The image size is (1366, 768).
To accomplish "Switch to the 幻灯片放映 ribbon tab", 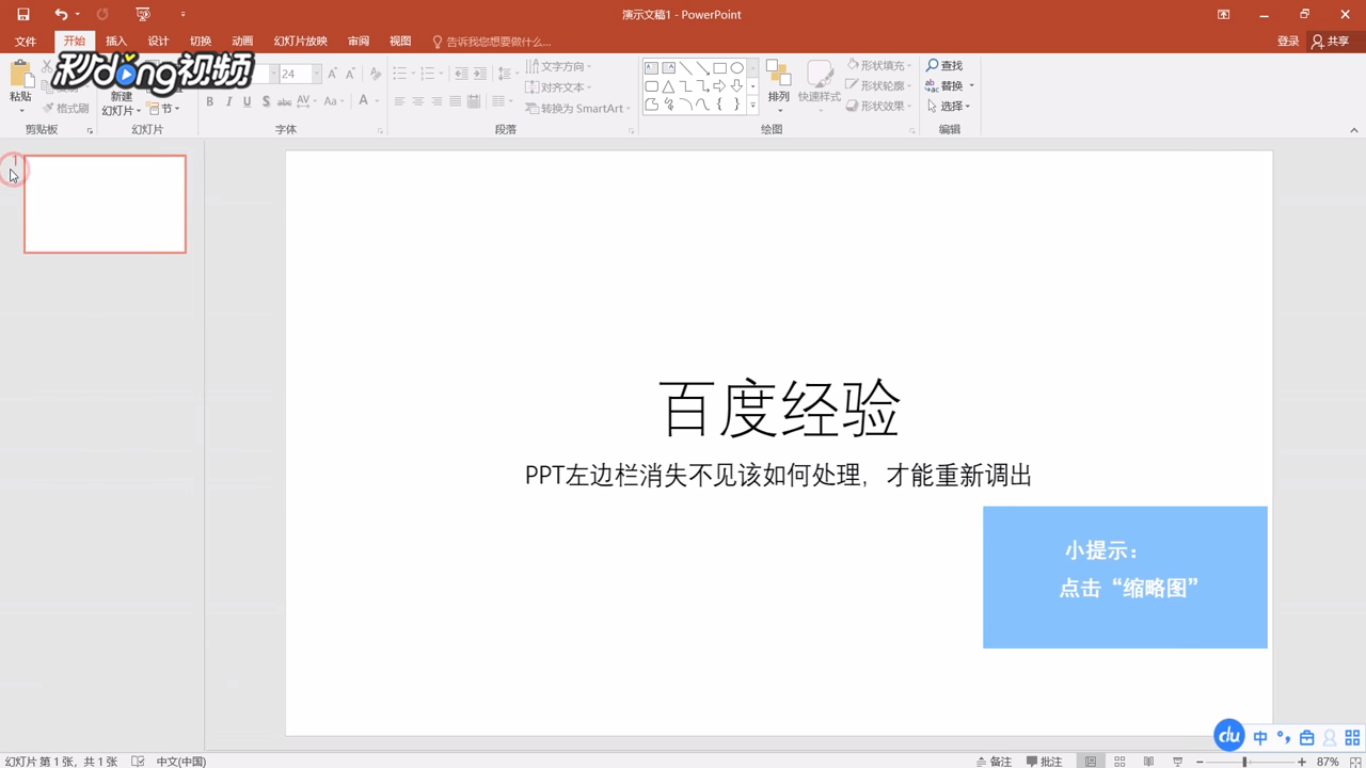I will (300, 41).
